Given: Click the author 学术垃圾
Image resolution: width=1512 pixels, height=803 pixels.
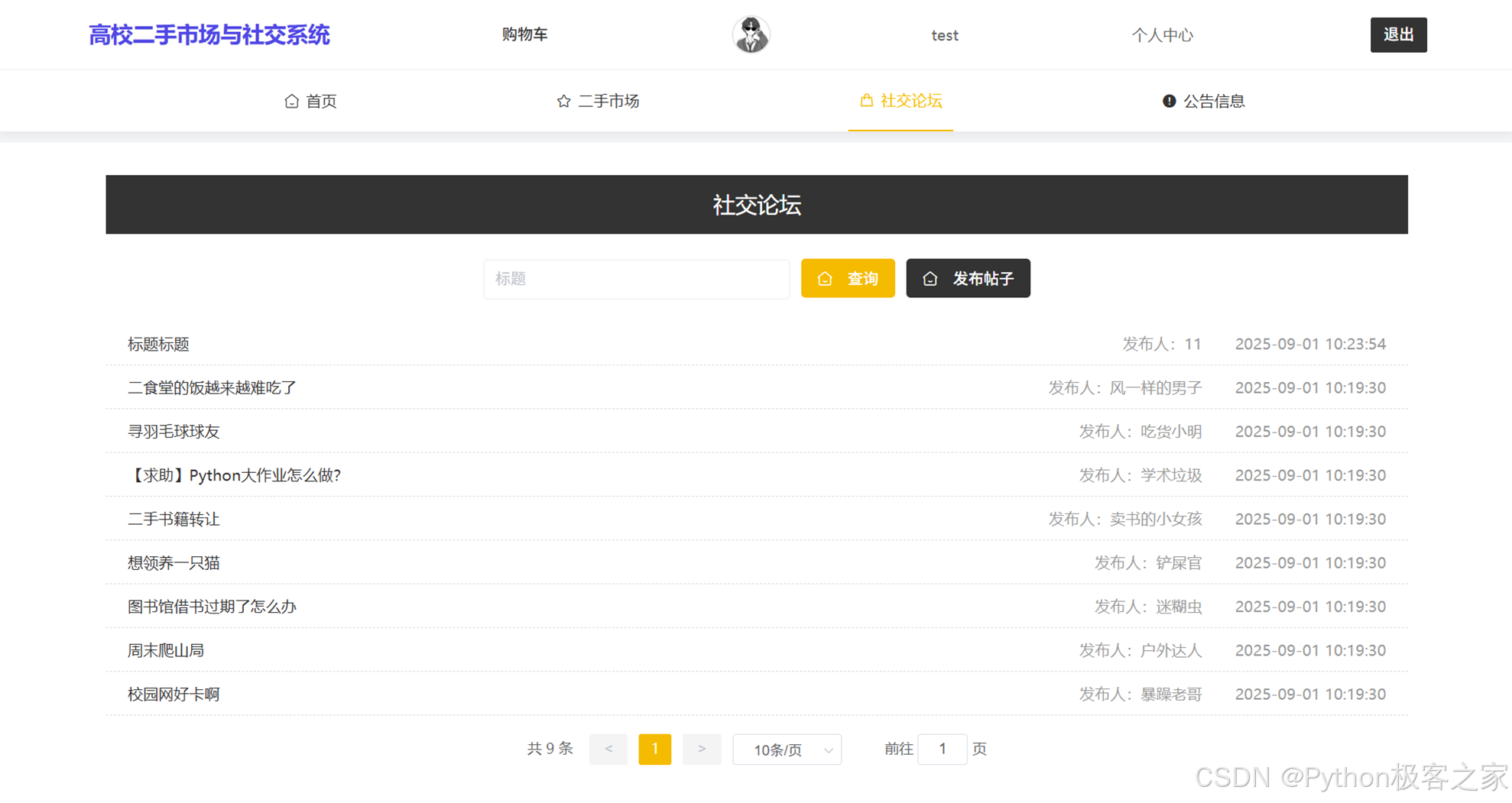Looking at the screenshot, I should click(x=1171, y=475).
